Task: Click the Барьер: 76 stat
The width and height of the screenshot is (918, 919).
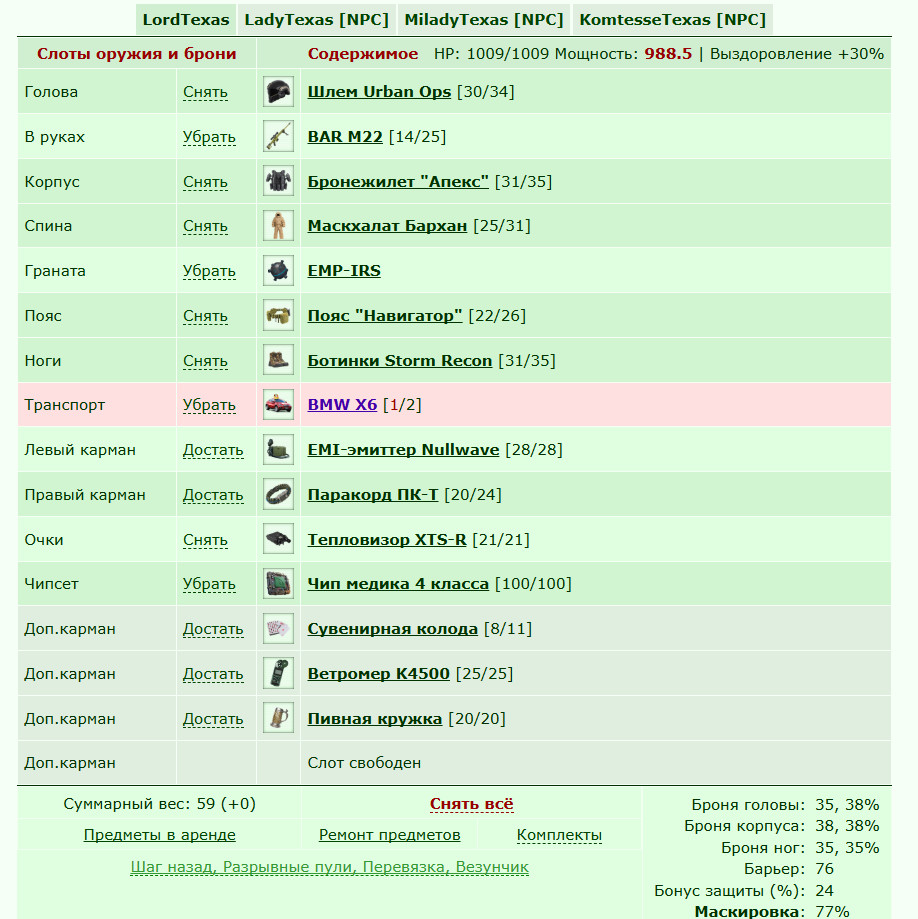Action: click(789, 869)
